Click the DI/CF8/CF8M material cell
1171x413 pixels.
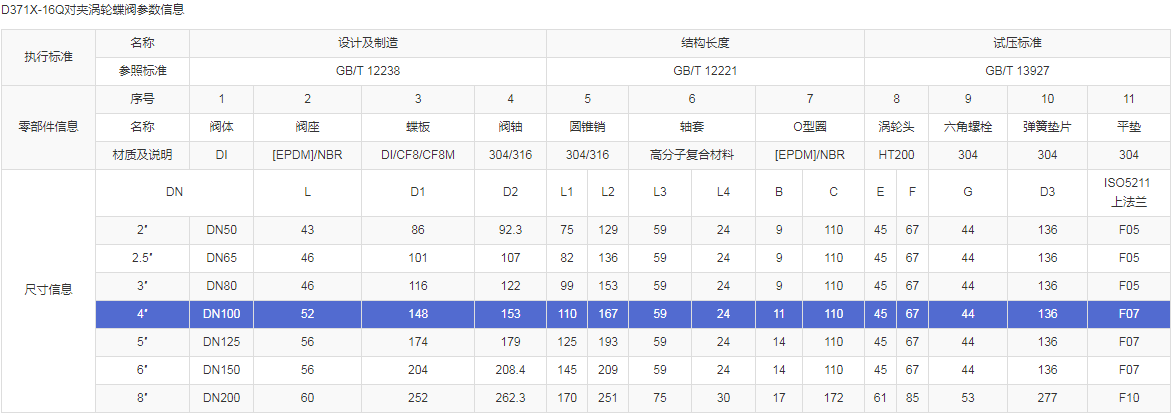click(418, 155)
